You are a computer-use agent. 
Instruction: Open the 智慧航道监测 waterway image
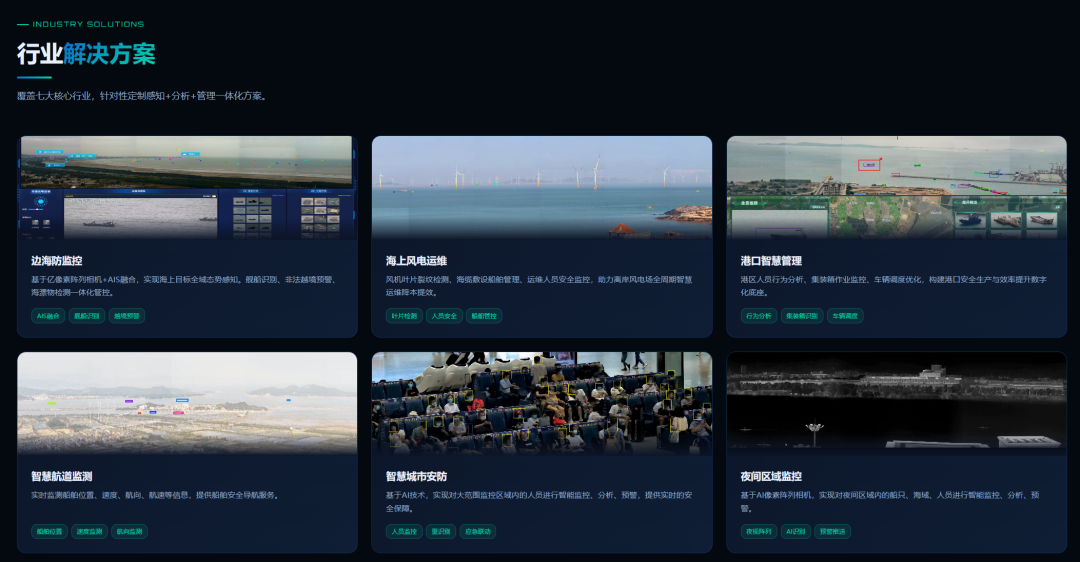pyautogui.click(x=187, y=403)
